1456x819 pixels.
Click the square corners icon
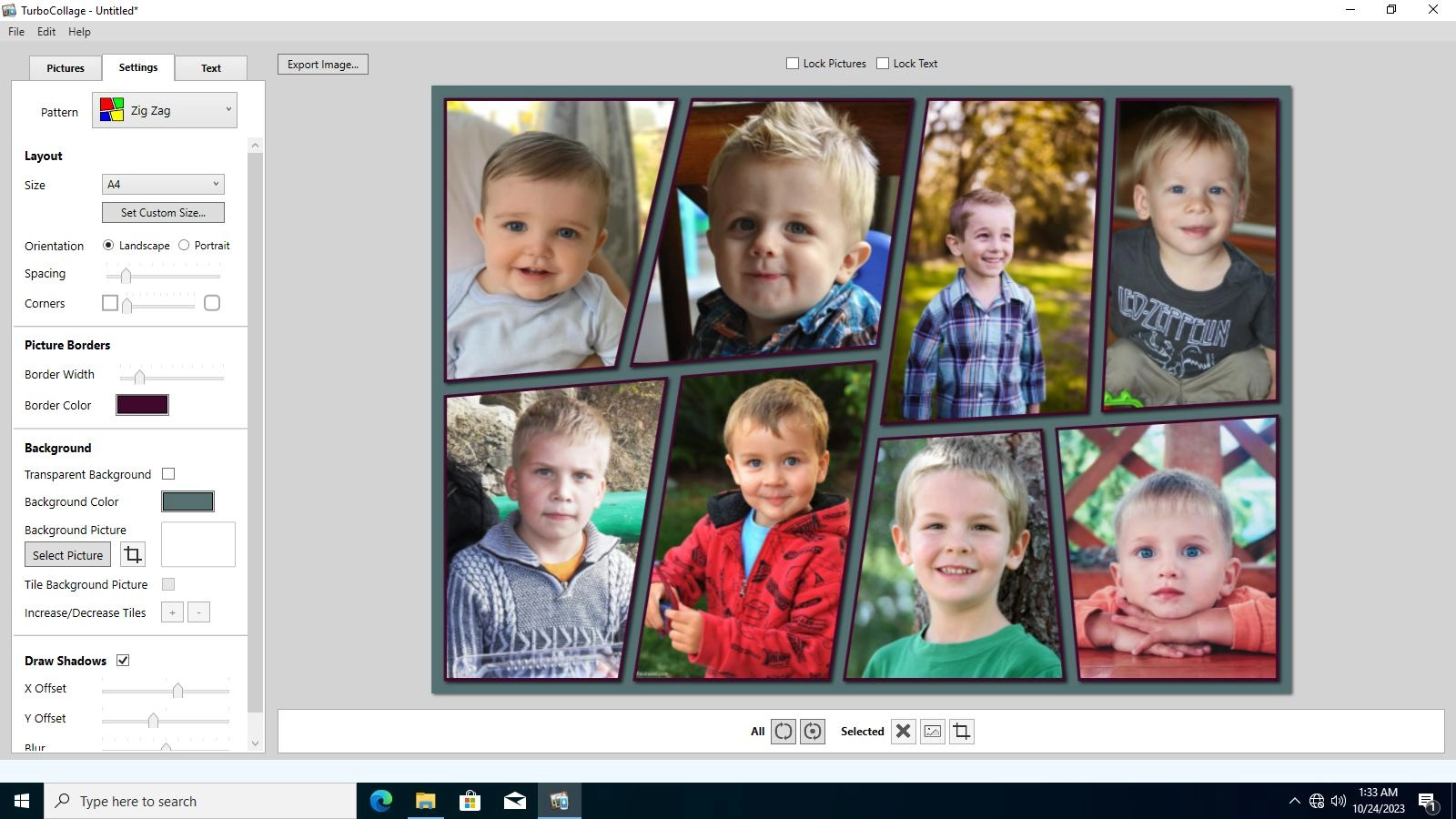click(110, 303)
